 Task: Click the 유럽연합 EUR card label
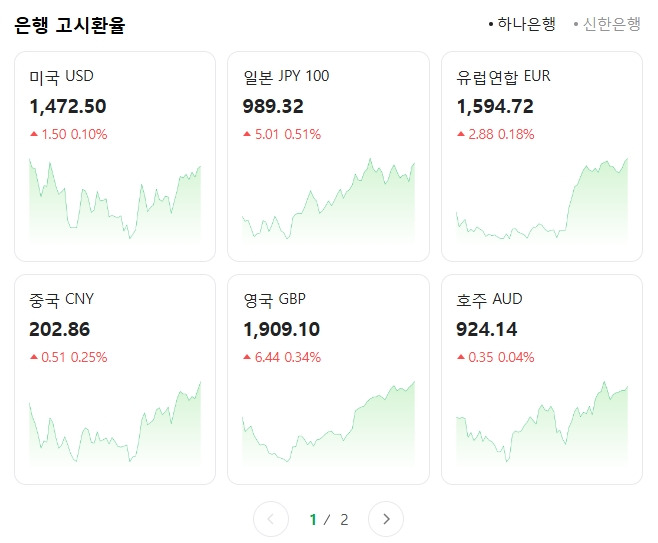[x=503, y=77]
